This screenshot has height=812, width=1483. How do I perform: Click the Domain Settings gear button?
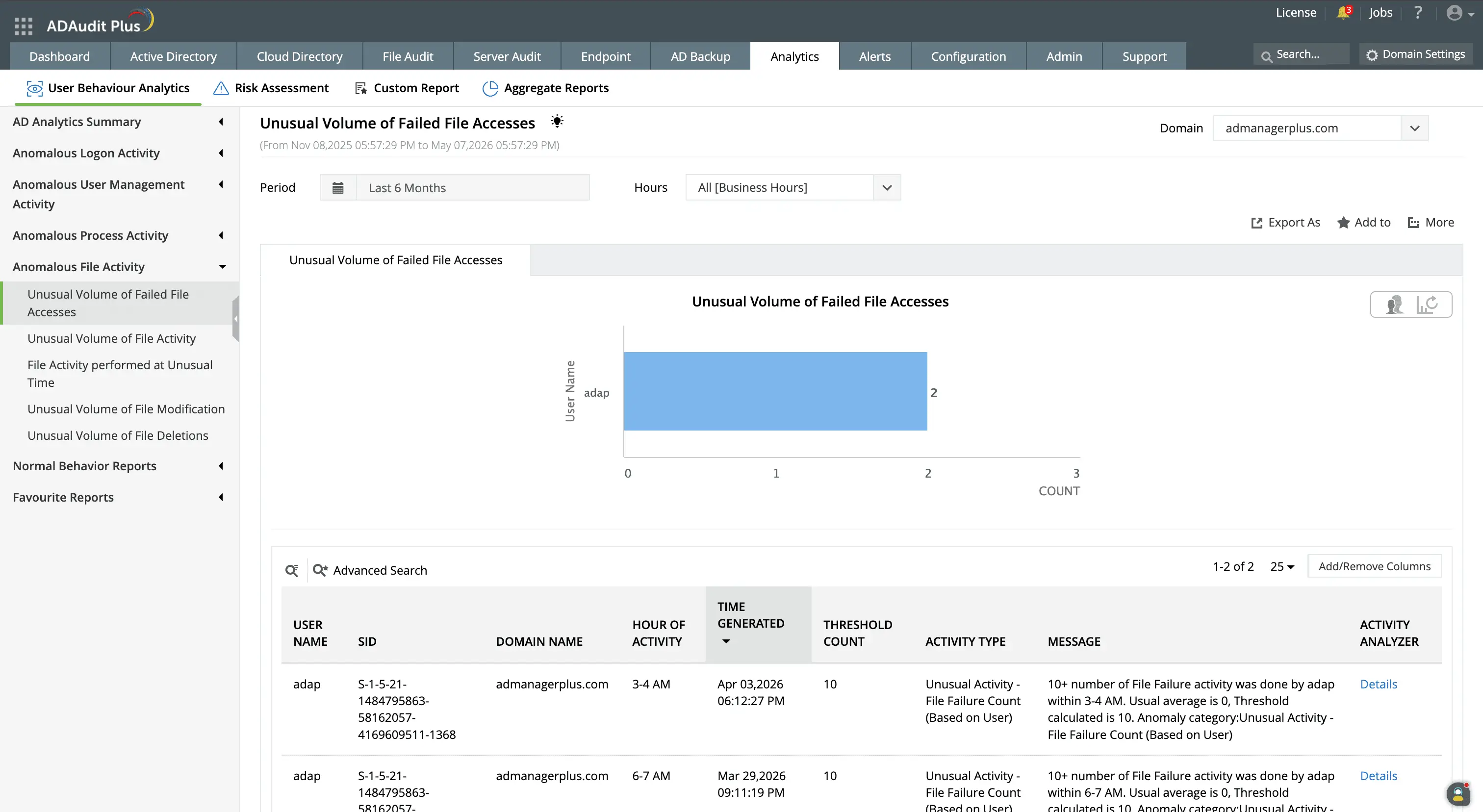pyautogui.click(x=1416, y=54)
